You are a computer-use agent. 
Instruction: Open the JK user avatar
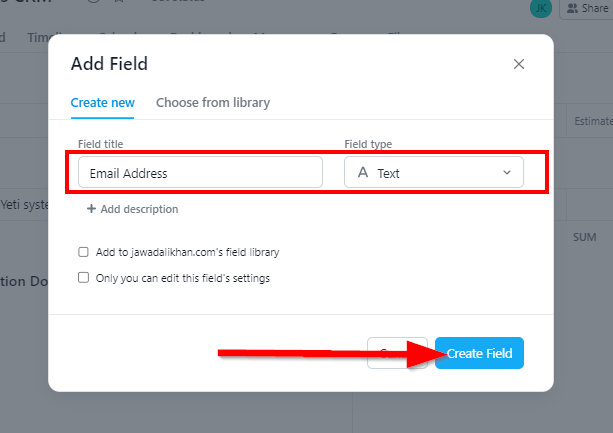541,8
